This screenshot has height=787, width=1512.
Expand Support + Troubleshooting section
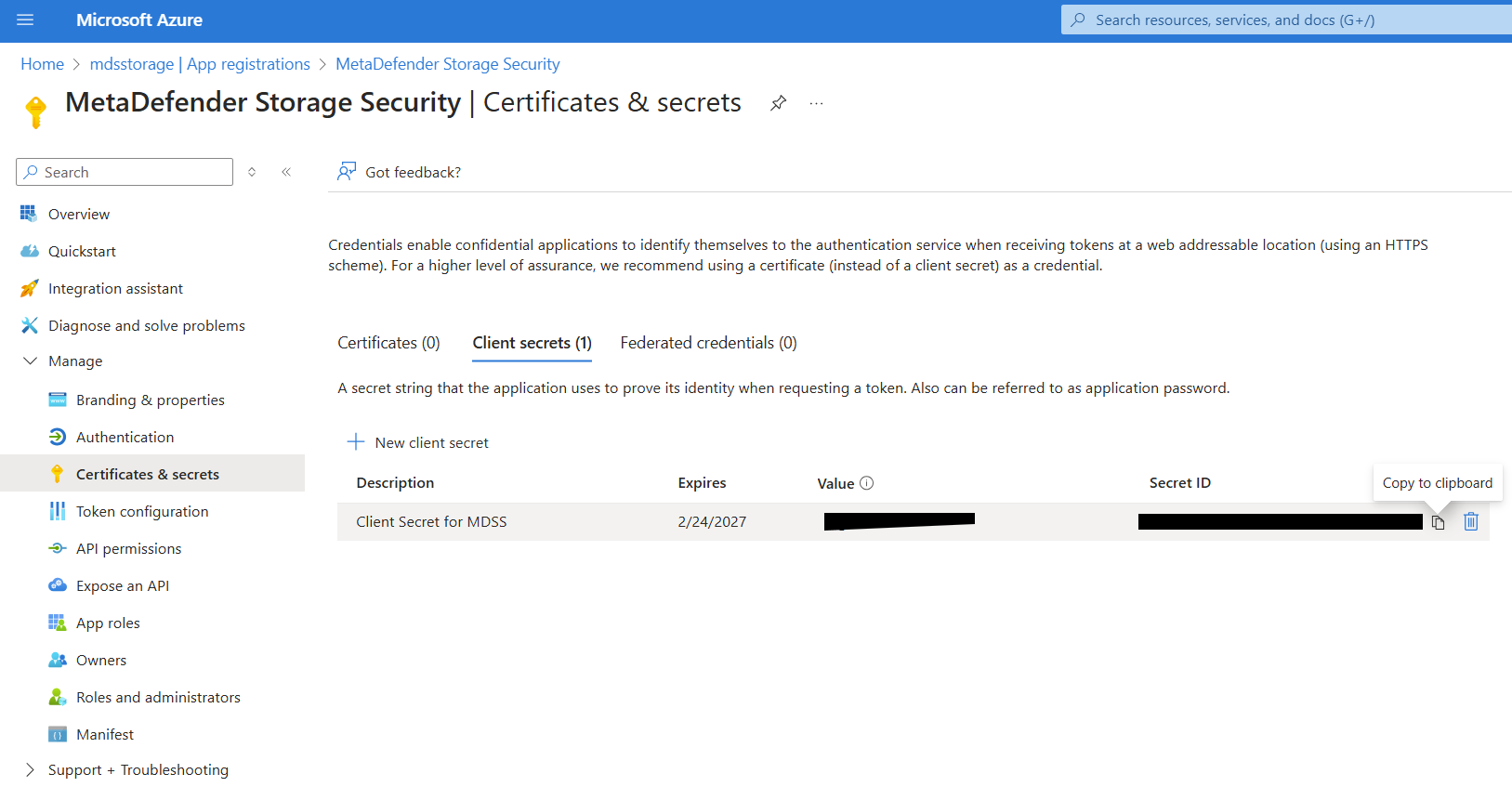tap(31, 769)
